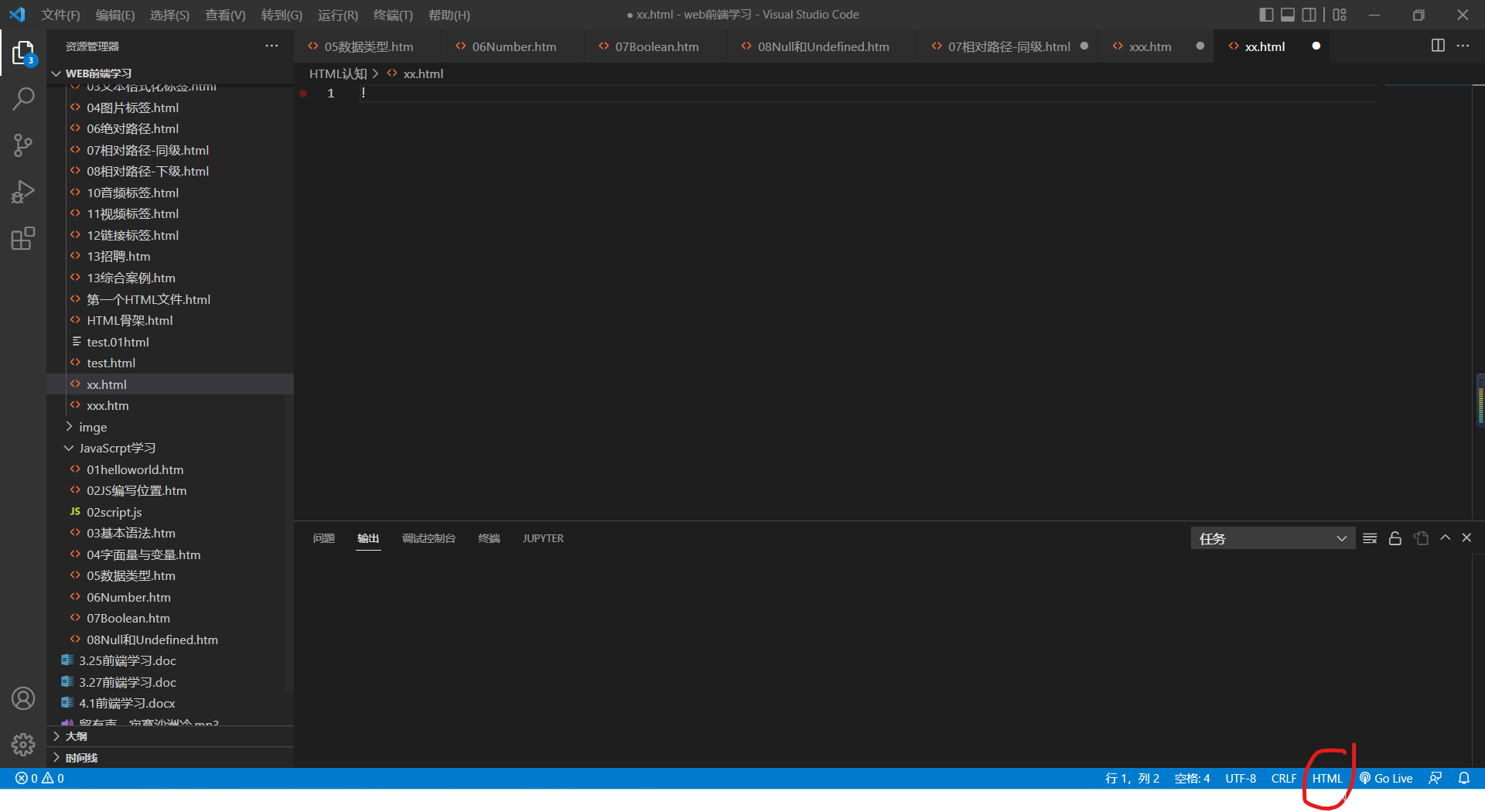
Task: Start Go Live server from status bar
Action: coord(1386,778)
